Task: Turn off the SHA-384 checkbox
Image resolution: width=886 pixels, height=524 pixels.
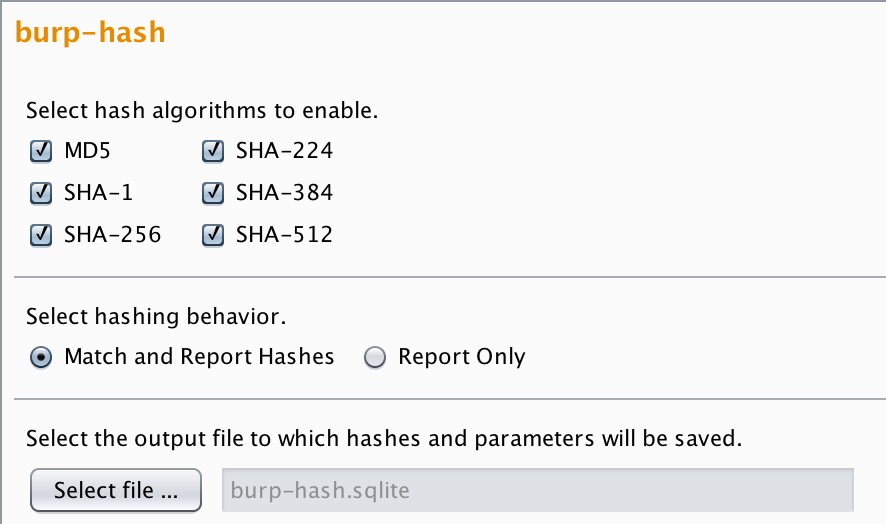Action: pyautogui.click(x=213, y=193)
